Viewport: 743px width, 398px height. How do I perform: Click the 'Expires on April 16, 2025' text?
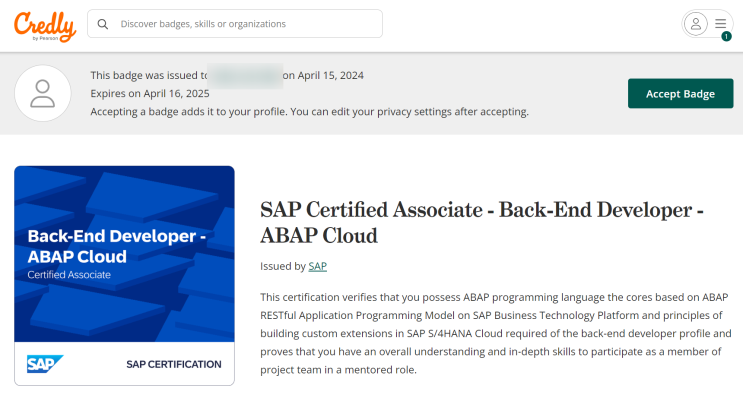150,93
